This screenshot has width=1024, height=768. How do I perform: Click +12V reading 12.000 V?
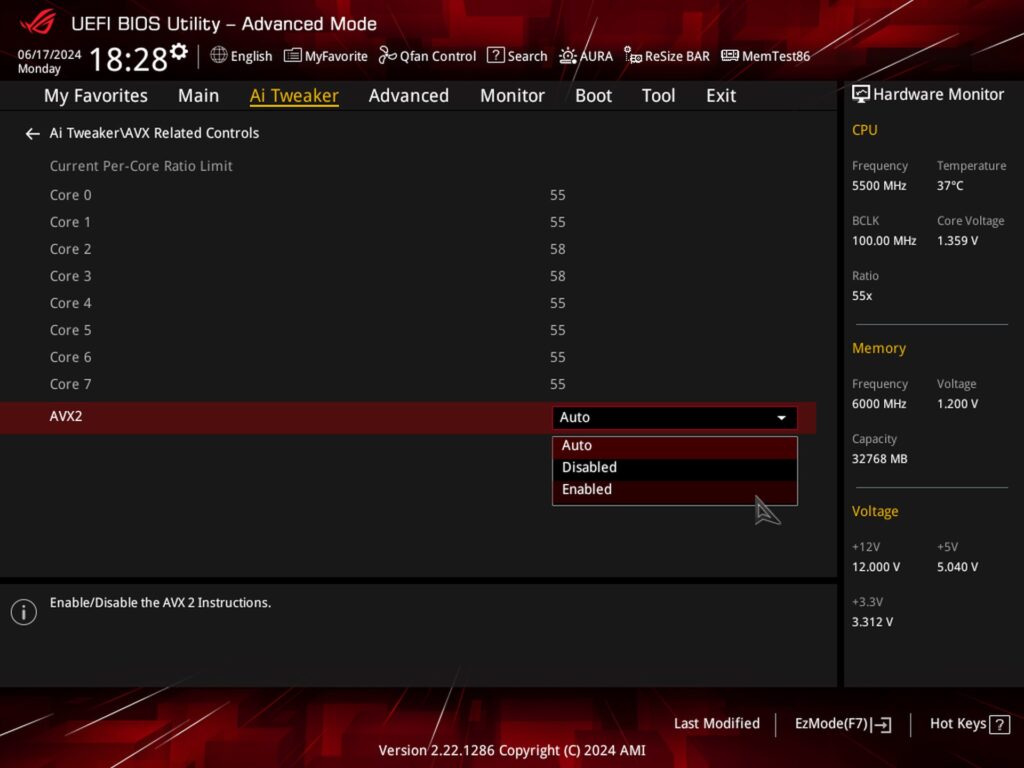[876, 568]
